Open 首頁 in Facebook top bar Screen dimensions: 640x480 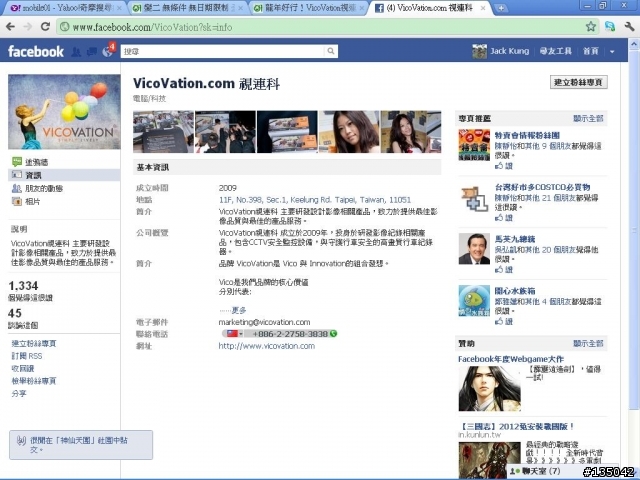pyautogui.click(x=591, y=51)
